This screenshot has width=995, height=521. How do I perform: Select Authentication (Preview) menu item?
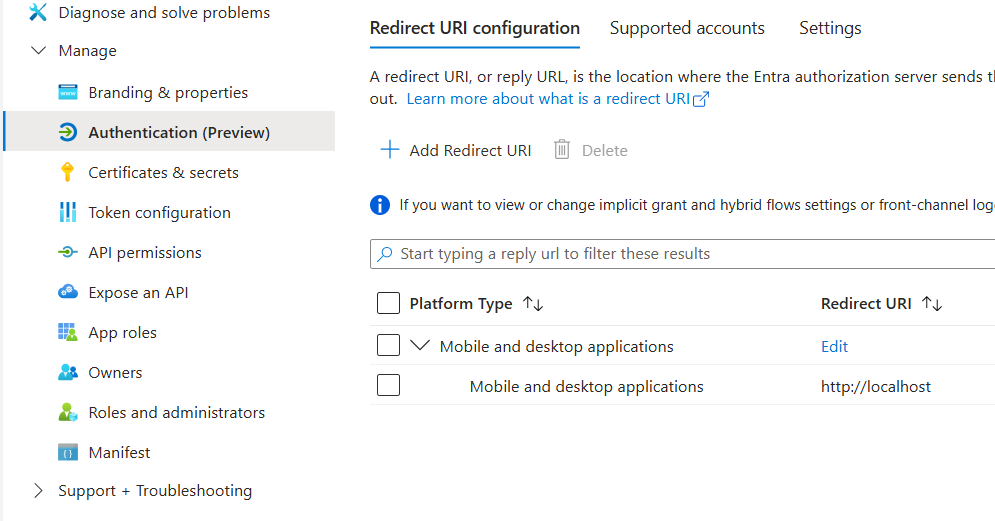[x=169, y=131]
